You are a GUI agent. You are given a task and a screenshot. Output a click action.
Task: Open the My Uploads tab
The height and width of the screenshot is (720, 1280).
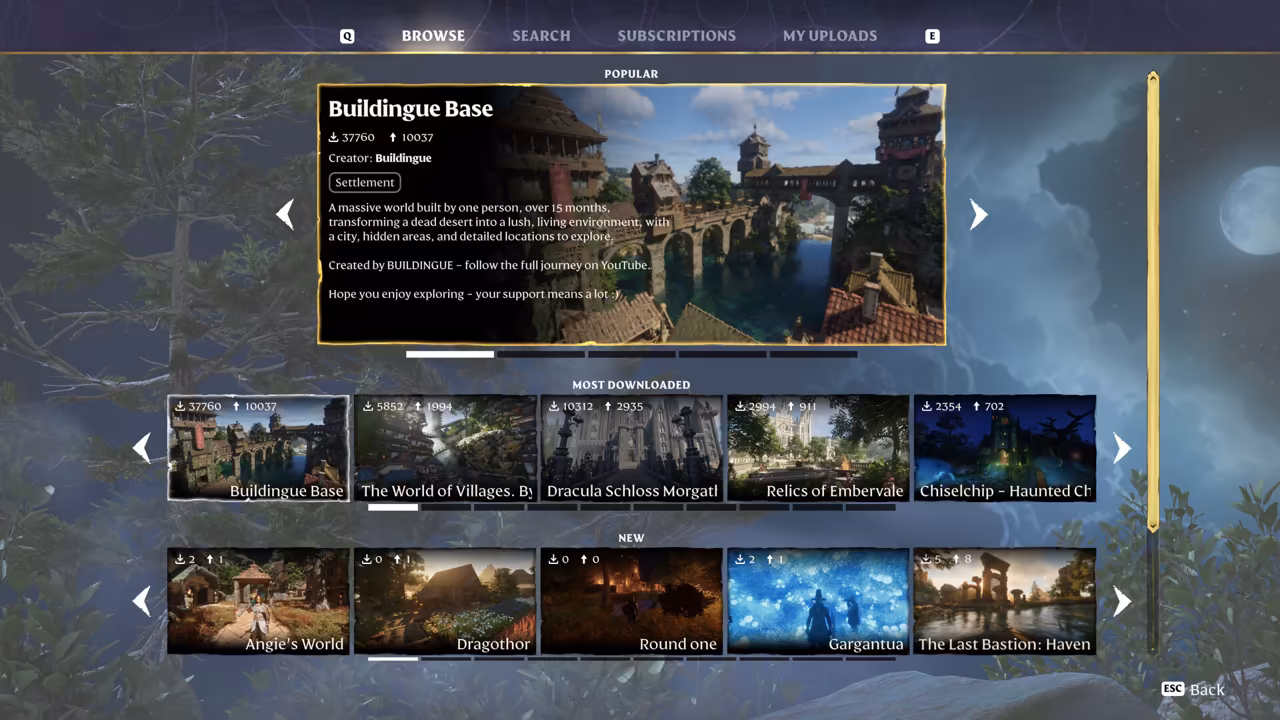click(x=830, y=35)
